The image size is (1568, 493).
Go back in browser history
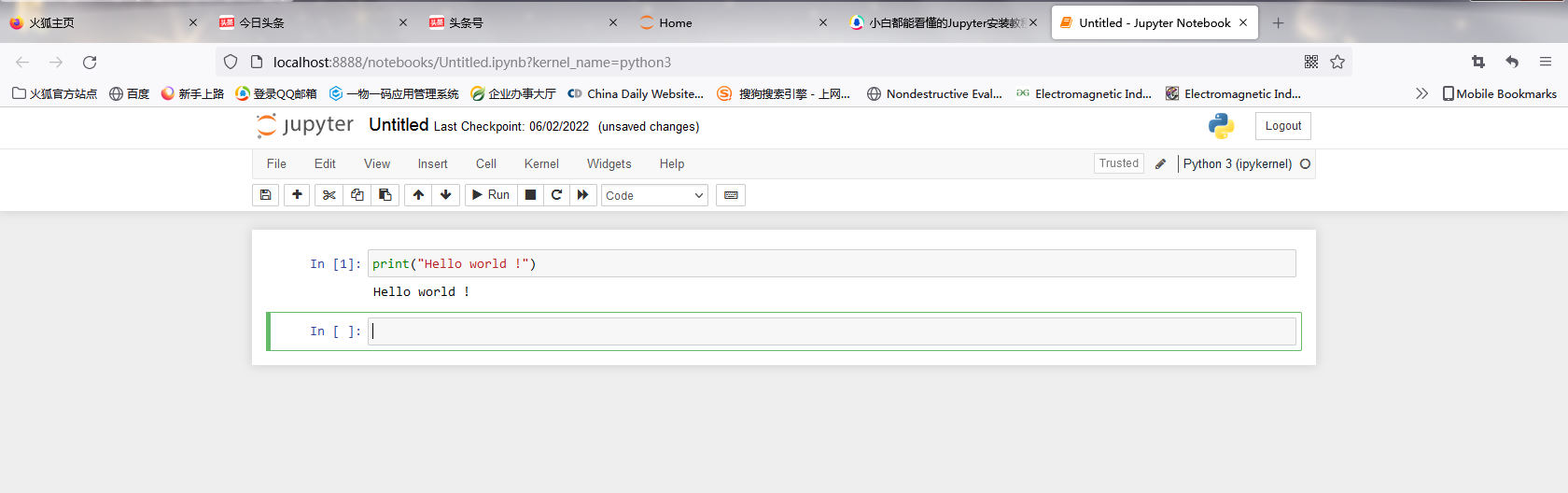click(x=22, y=62)
